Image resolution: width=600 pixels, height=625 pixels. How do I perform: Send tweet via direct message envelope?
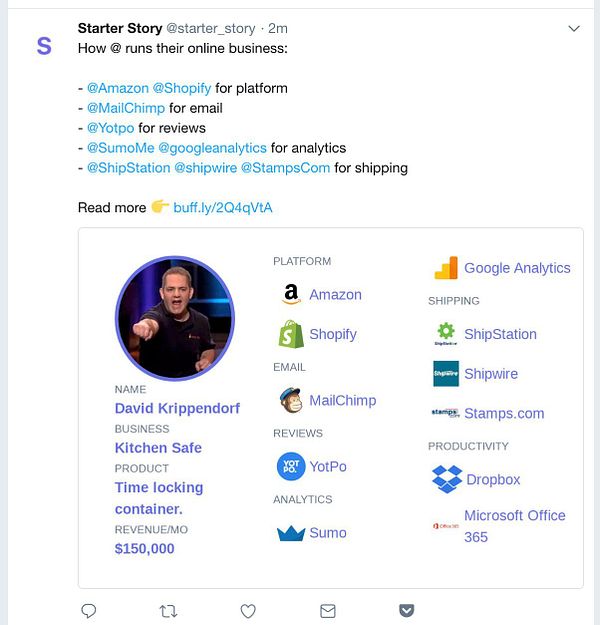327,610
